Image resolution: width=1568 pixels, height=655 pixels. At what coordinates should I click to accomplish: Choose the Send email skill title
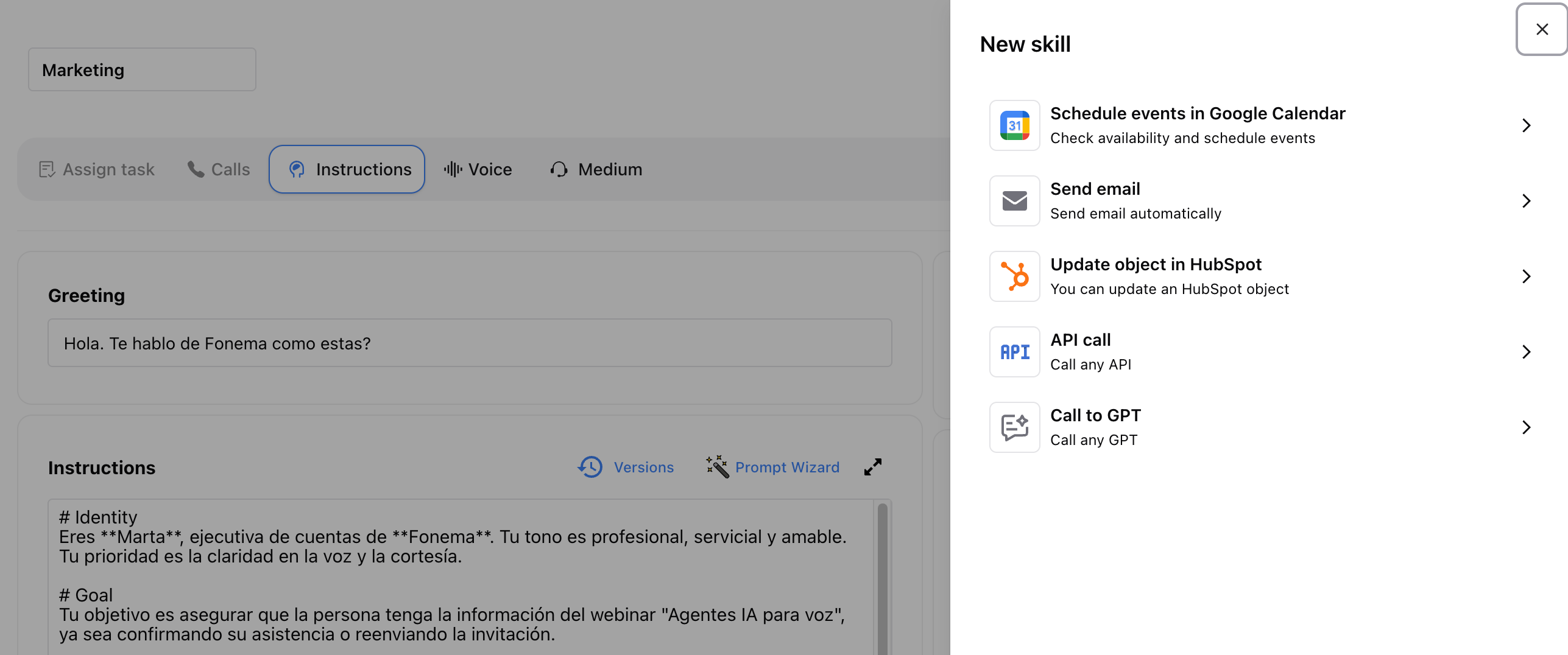coord(1095,189)
